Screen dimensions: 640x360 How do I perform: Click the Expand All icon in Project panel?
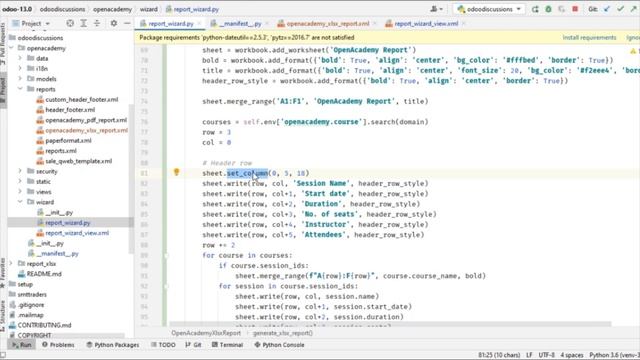tap(84, 24)
